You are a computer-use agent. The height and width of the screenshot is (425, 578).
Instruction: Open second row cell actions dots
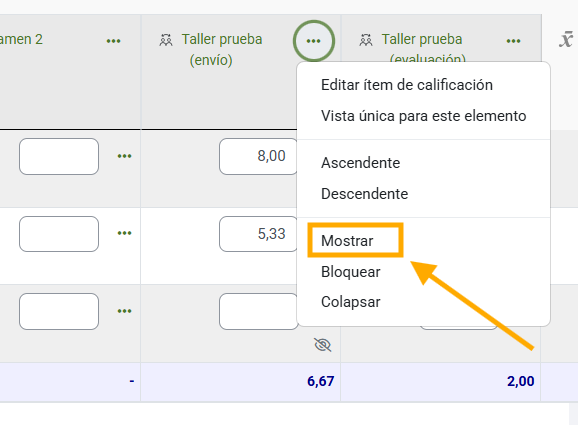coord(124,233)
